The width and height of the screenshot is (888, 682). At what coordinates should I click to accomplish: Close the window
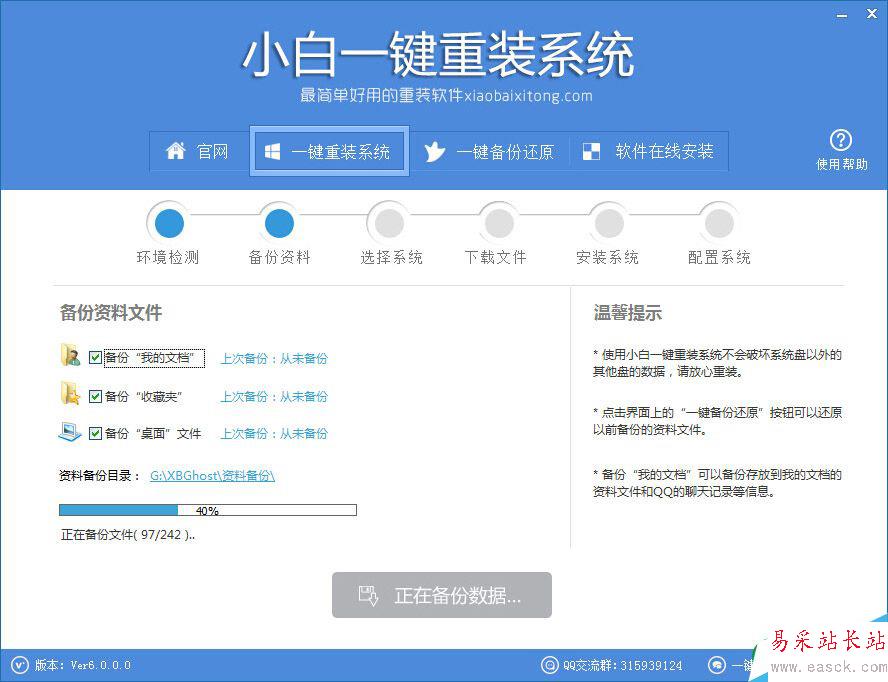(x=872, y=14)
